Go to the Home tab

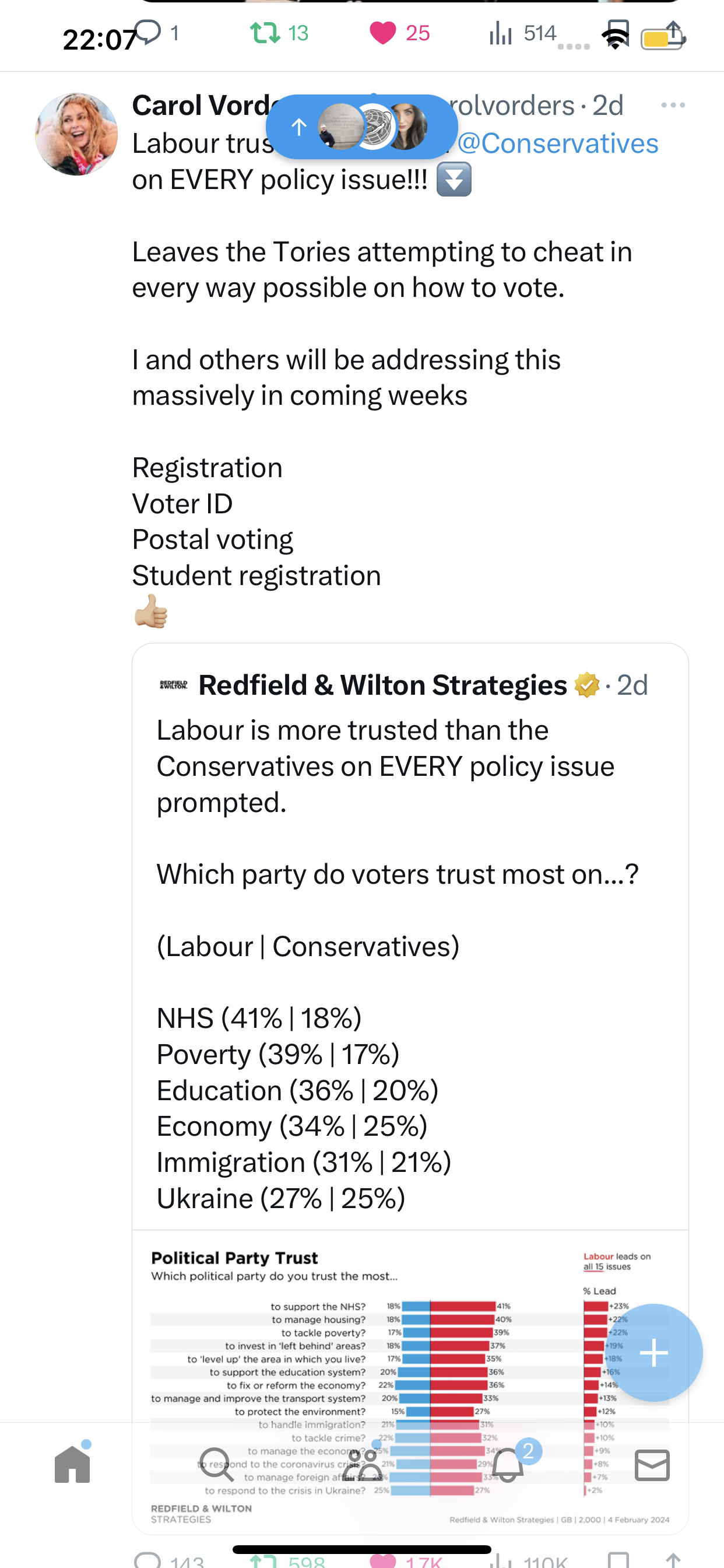point(72,1464)
